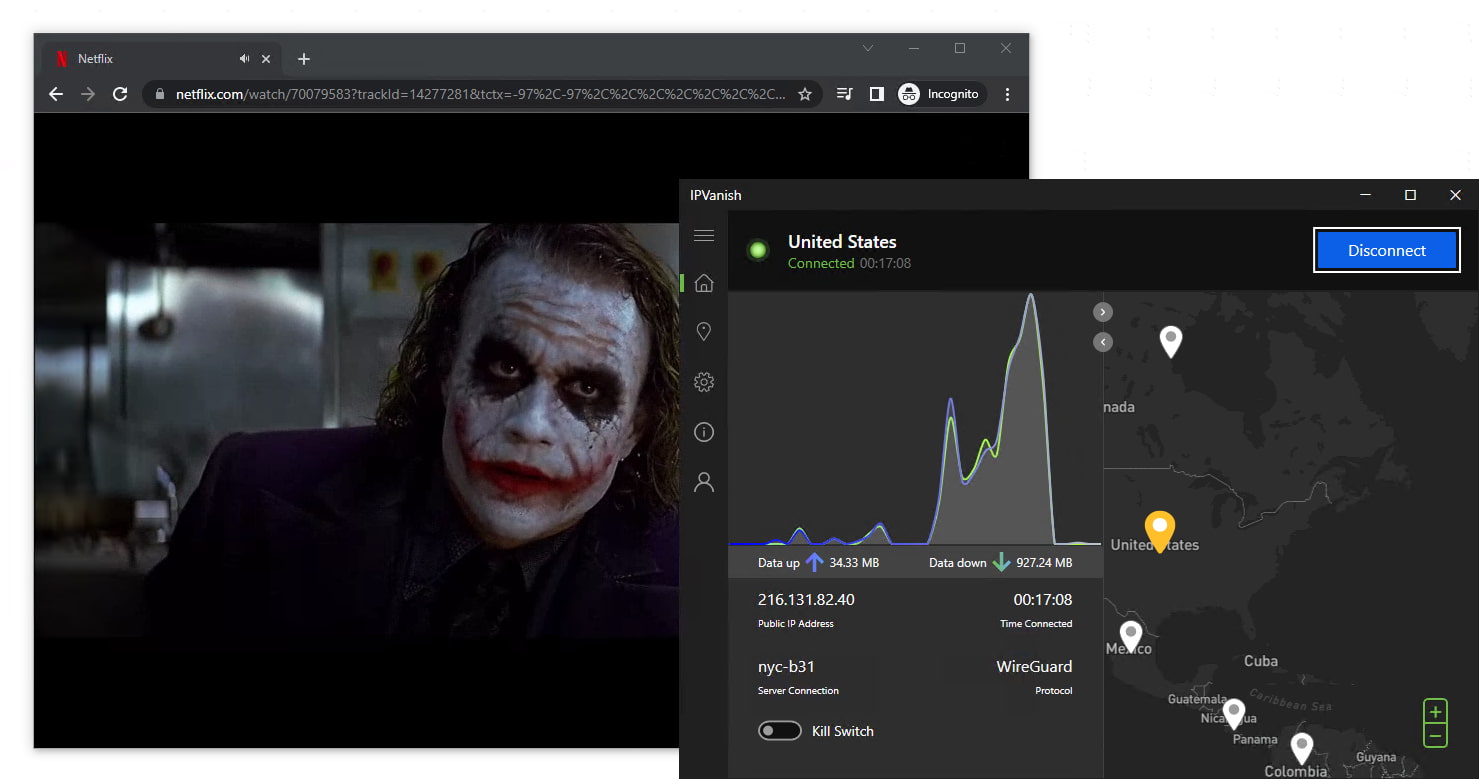Open a new browser tab
The image size is (1479, 779).
coord(303,59)
